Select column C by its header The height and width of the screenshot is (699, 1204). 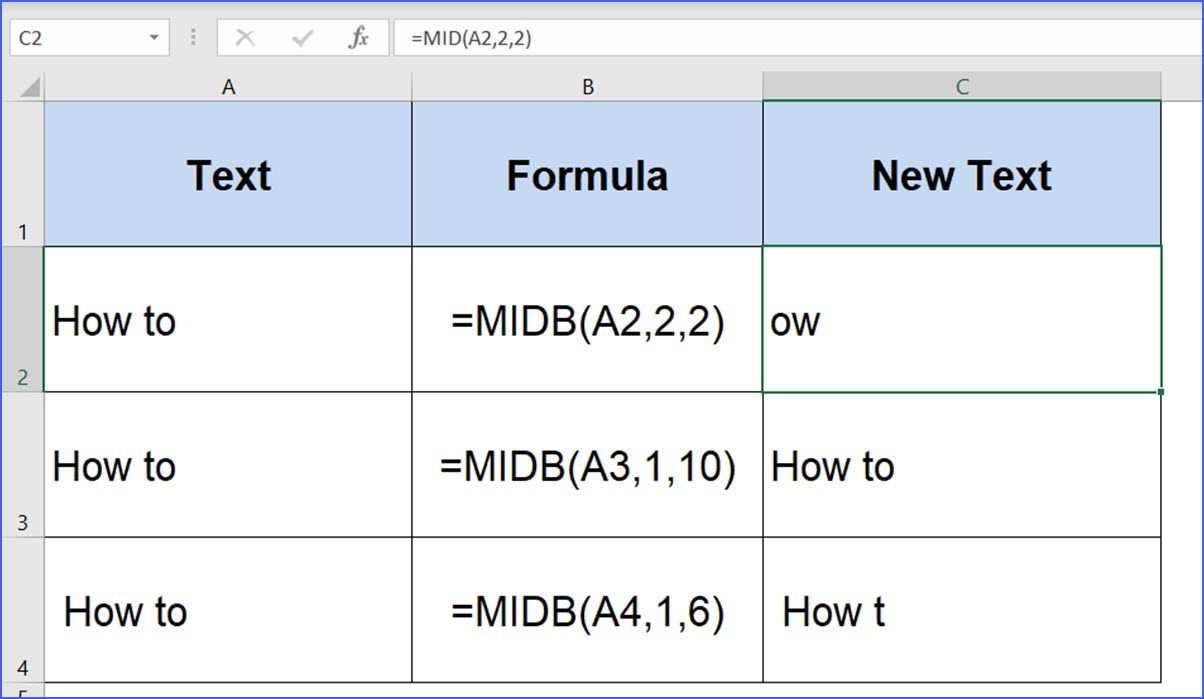tap(961, 88)
